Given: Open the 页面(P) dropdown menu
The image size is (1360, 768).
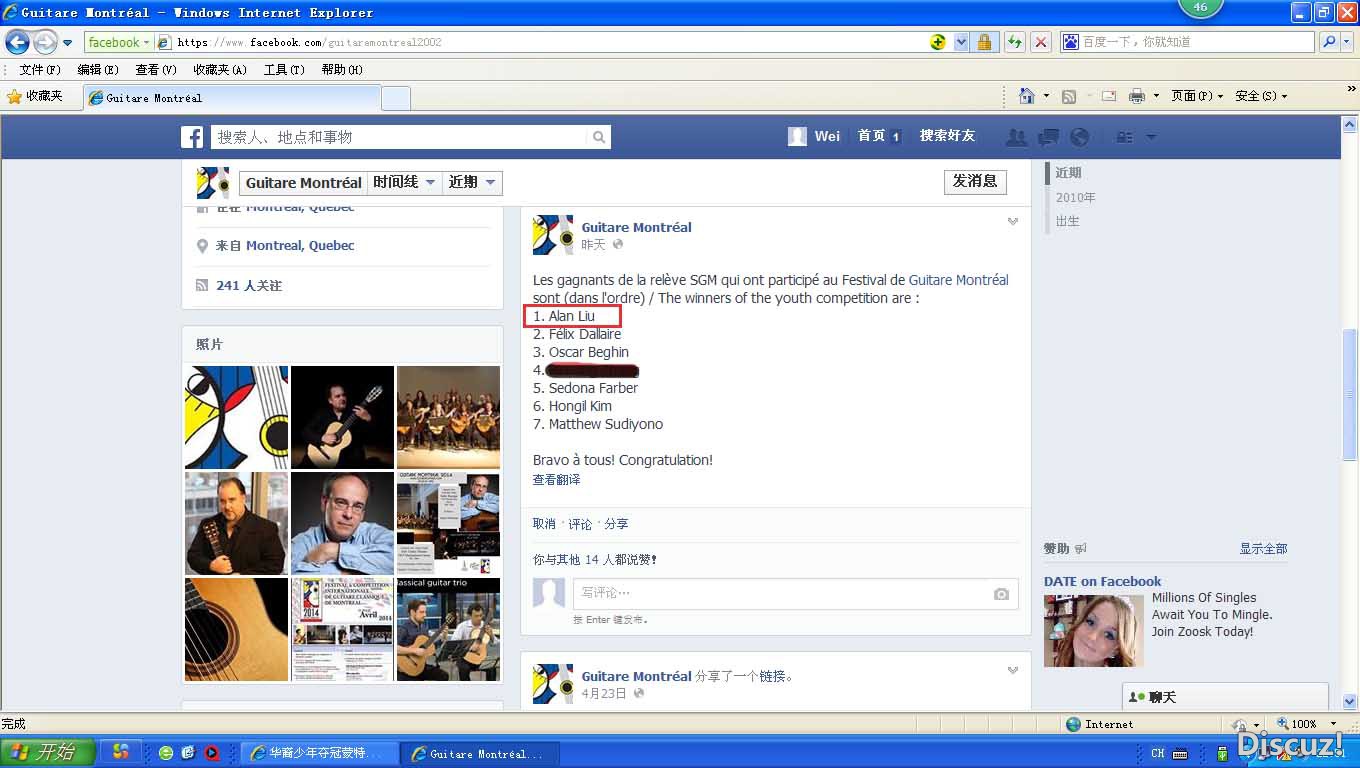Looking at the screenshot, I should [1196, 96].
